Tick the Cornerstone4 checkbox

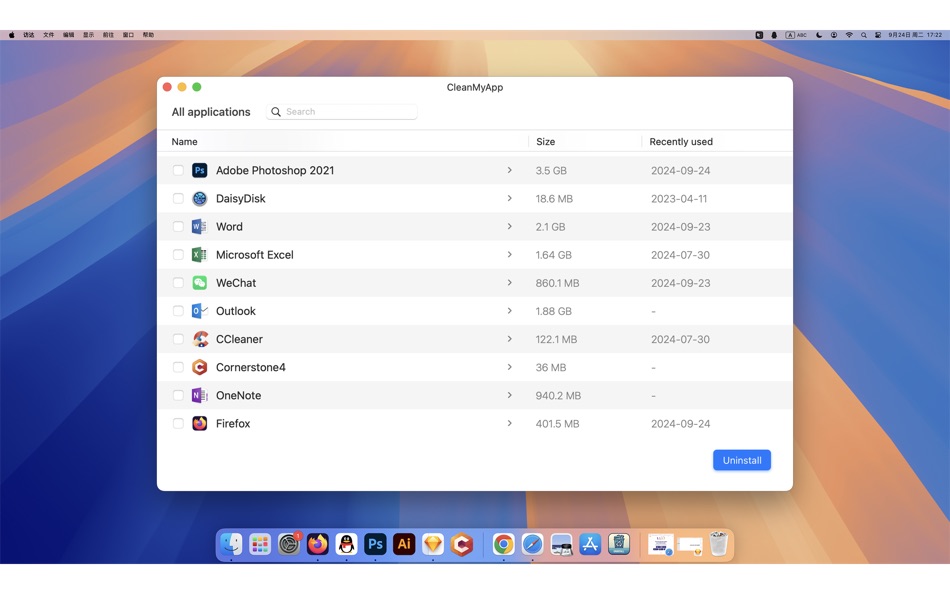178,367
